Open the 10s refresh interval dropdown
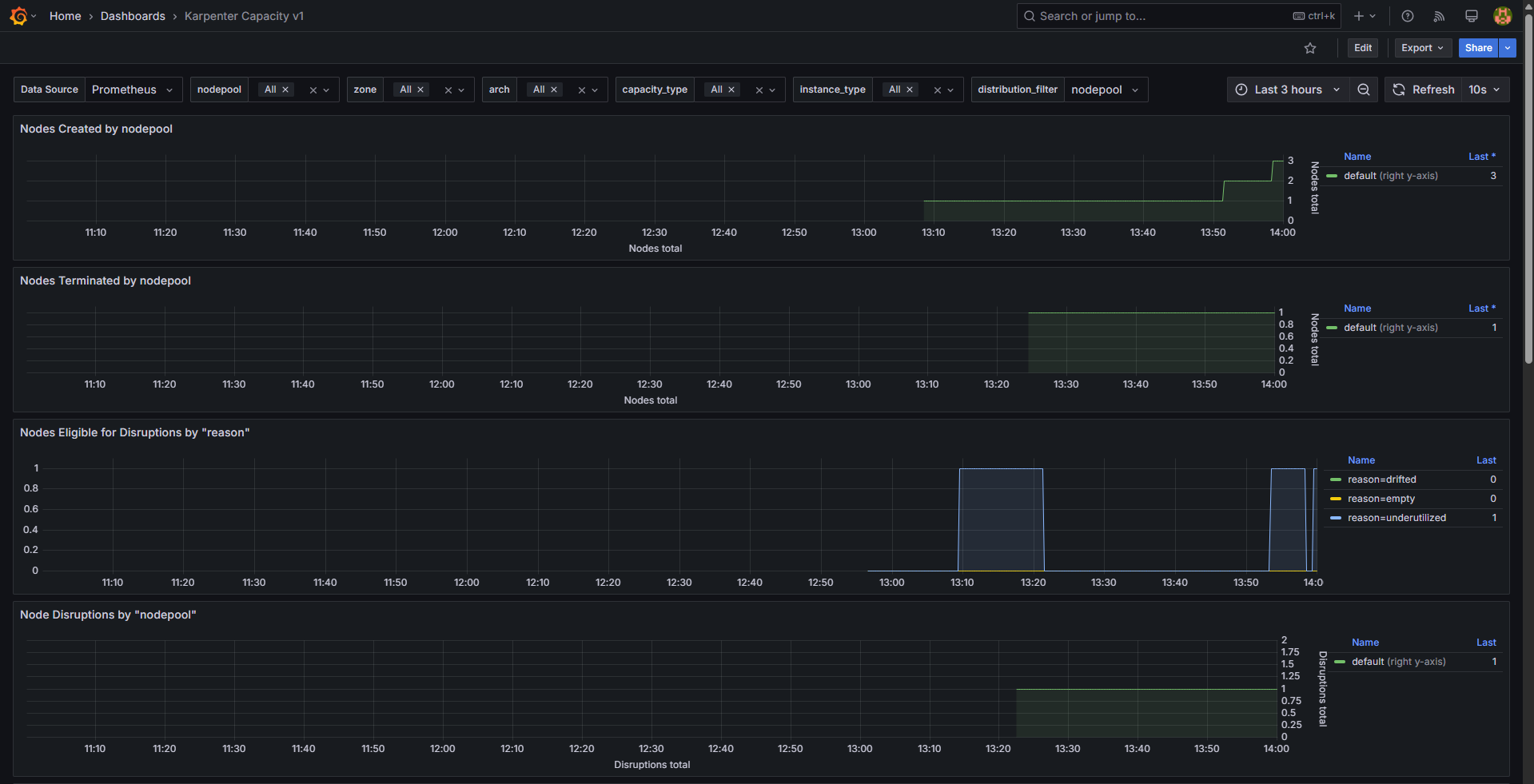The image size is (1534, 784). (1485, 90)
